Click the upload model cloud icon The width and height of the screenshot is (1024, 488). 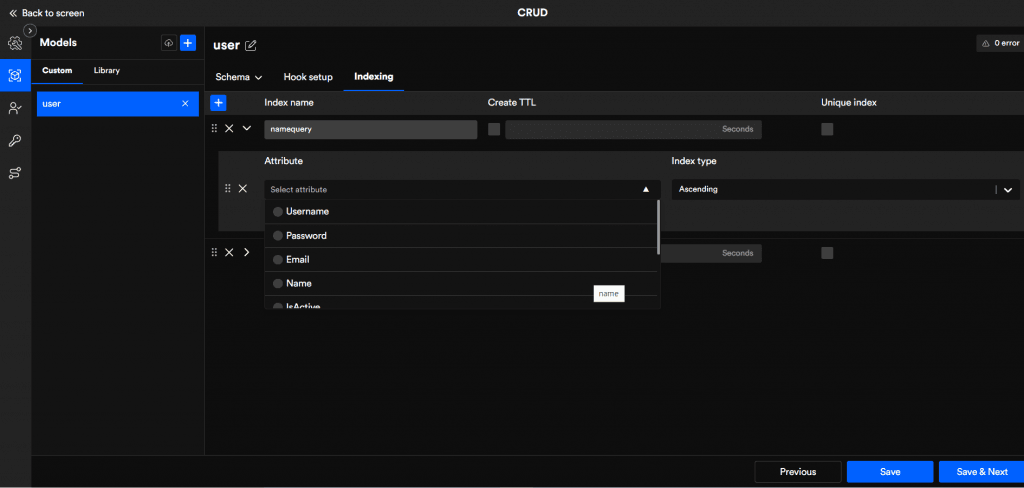coord(169,43)
